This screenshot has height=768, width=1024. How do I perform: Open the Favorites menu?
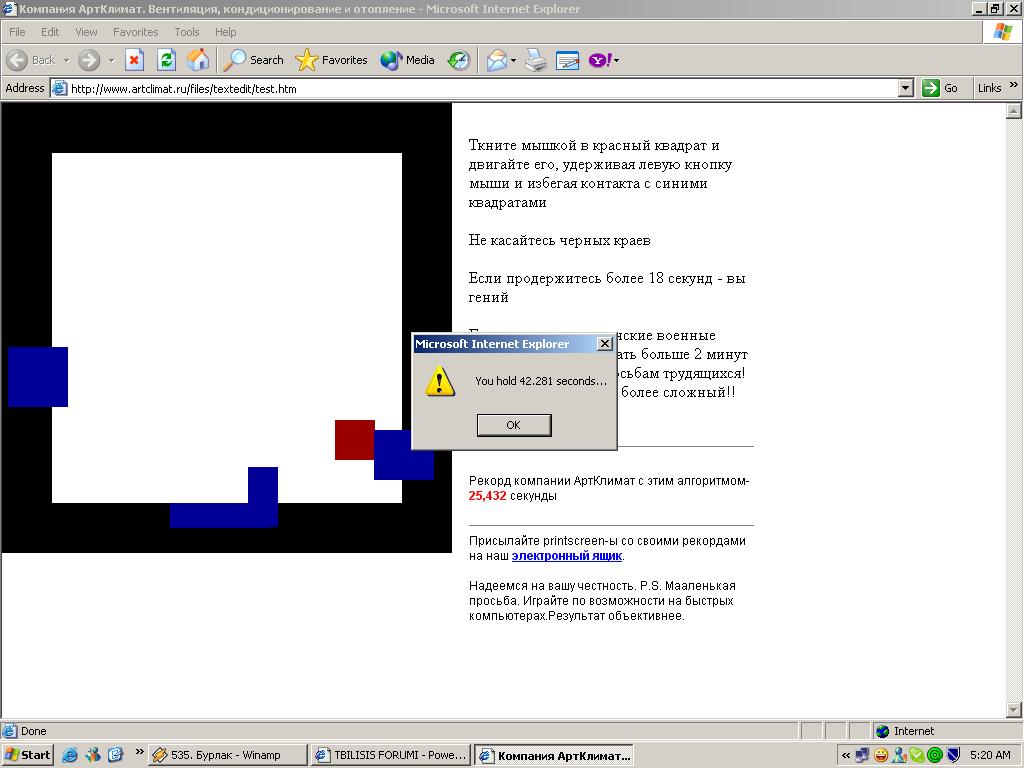(x=135, y=32)
